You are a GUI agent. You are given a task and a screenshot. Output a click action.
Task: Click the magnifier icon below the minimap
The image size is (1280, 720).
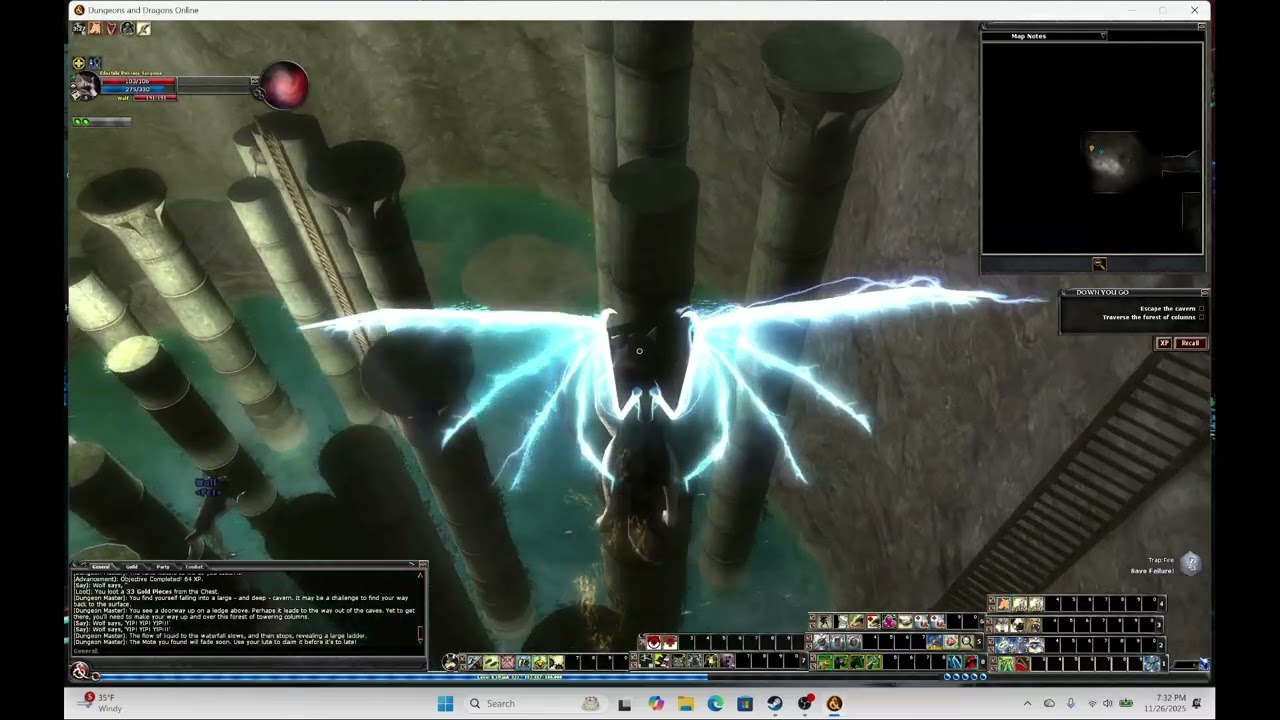pyautogui.click(x=1099, y=264)
